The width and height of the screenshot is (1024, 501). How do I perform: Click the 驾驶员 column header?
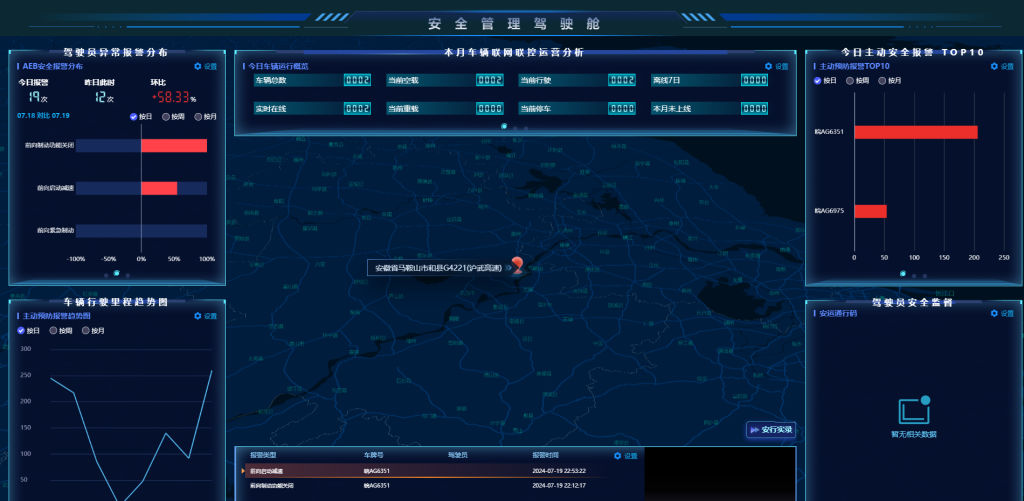(458, 455)
